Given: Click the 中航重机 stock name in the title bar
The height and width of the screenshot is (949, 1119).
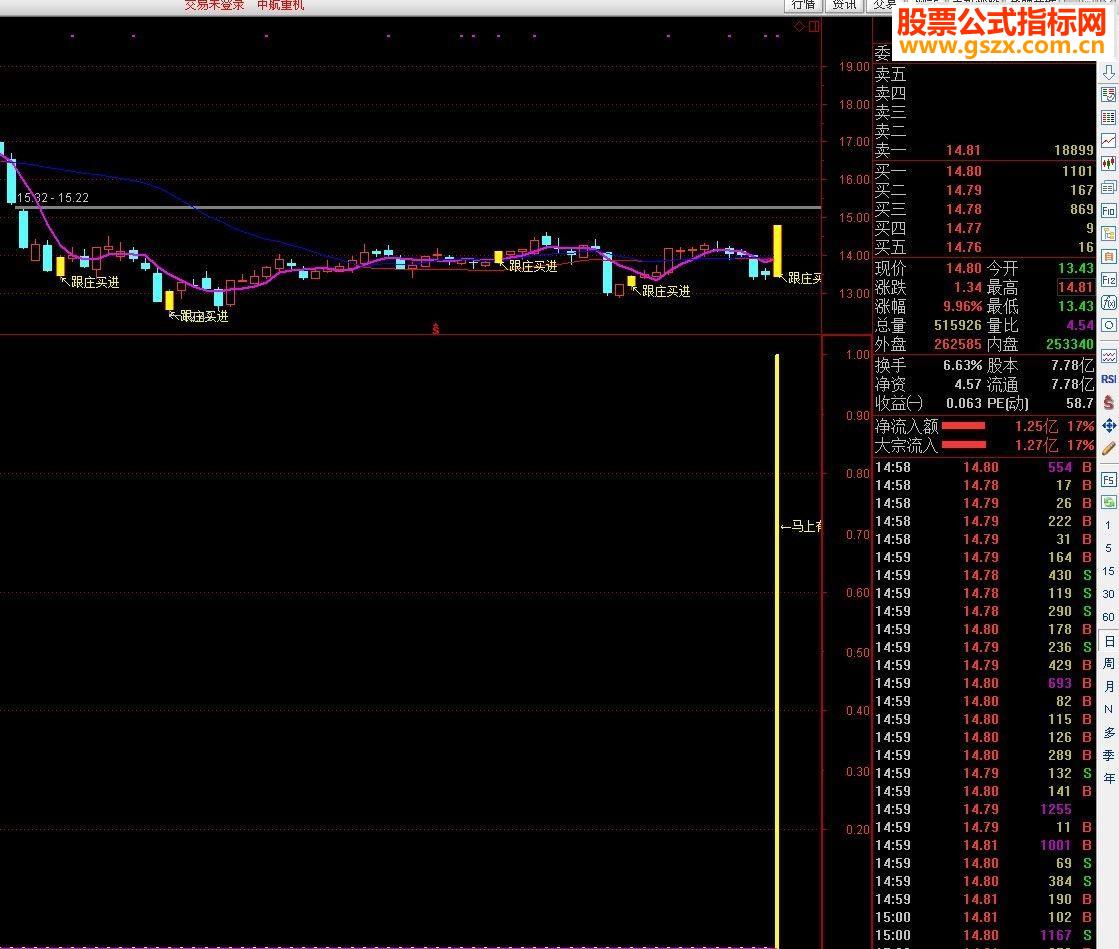Looking at the screenshot, I should [x=280, y=6].
